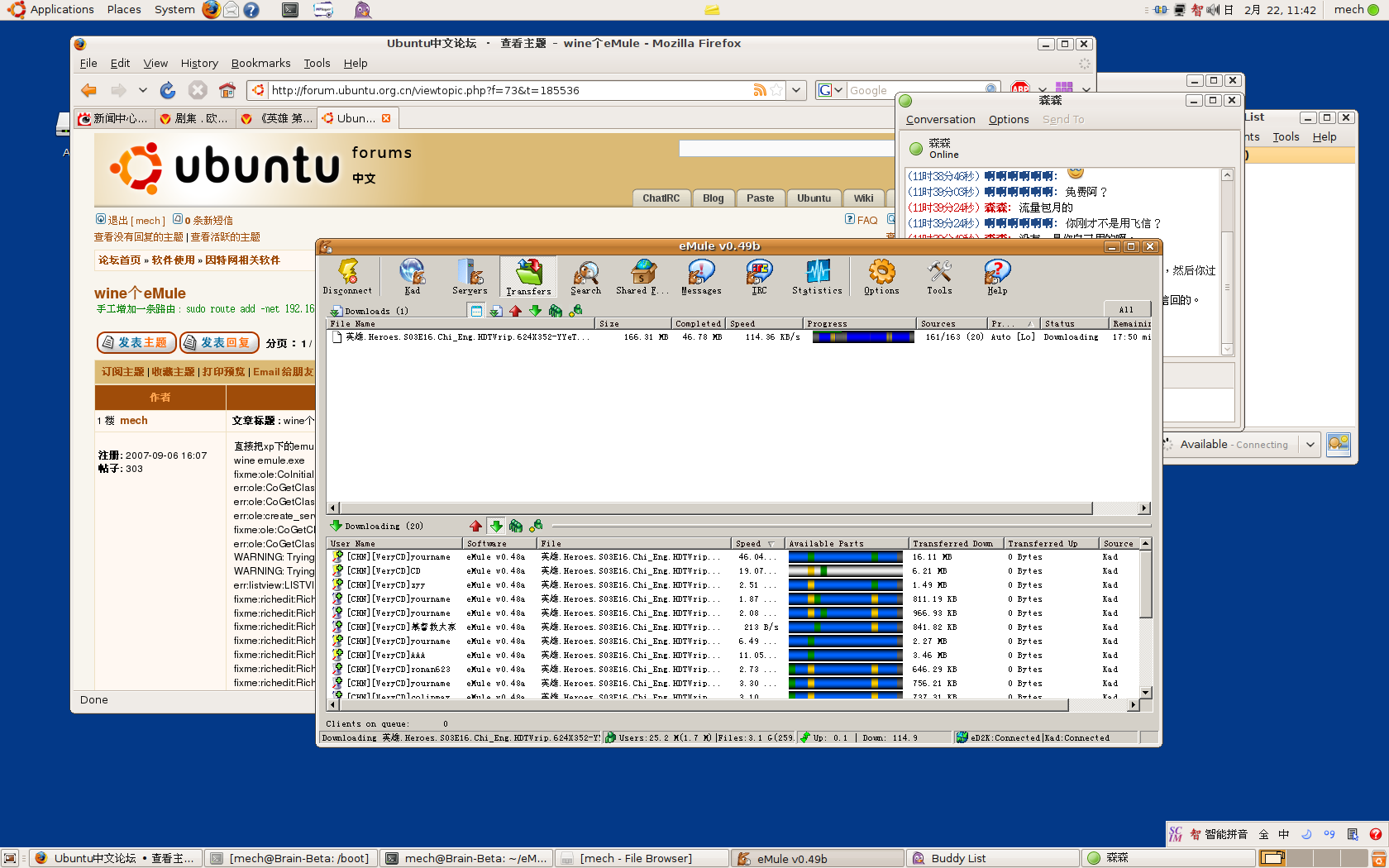Toggle downloads-only view icon in Downloads bar
The image size is (1389, 868).
coord(496,311)
